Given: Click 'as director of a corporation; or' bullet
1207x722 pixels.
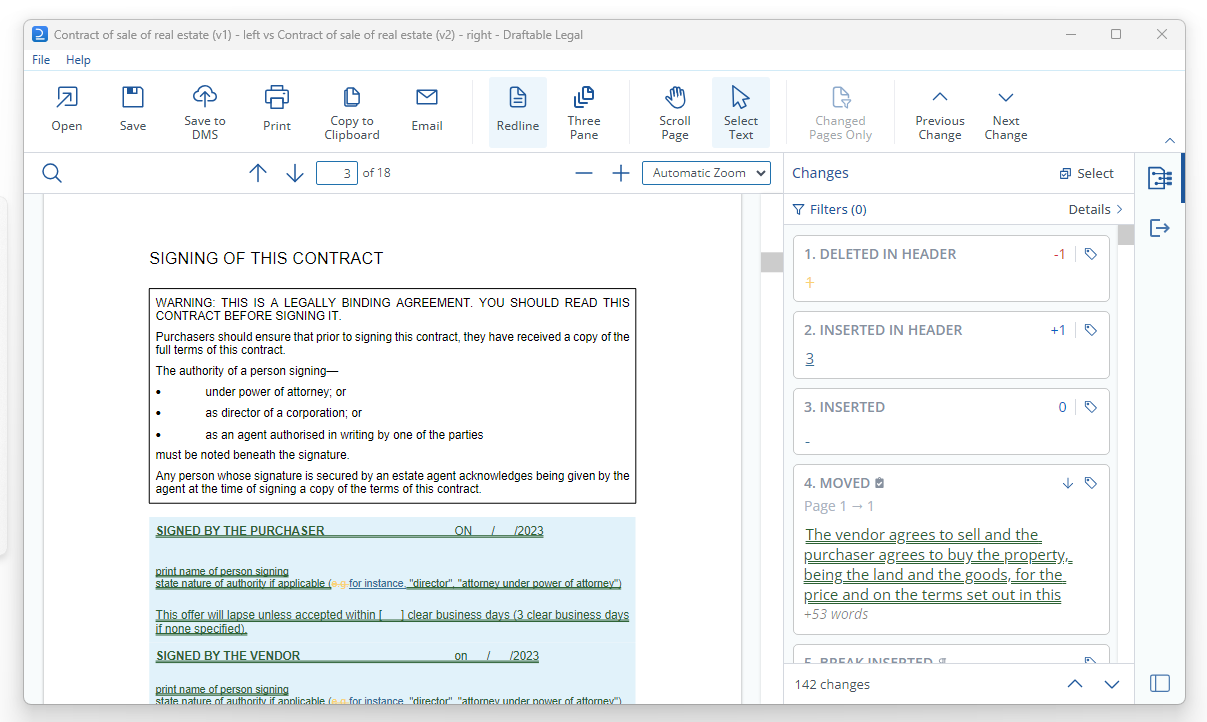Looking at the screenshot, I should pos(284,413).
